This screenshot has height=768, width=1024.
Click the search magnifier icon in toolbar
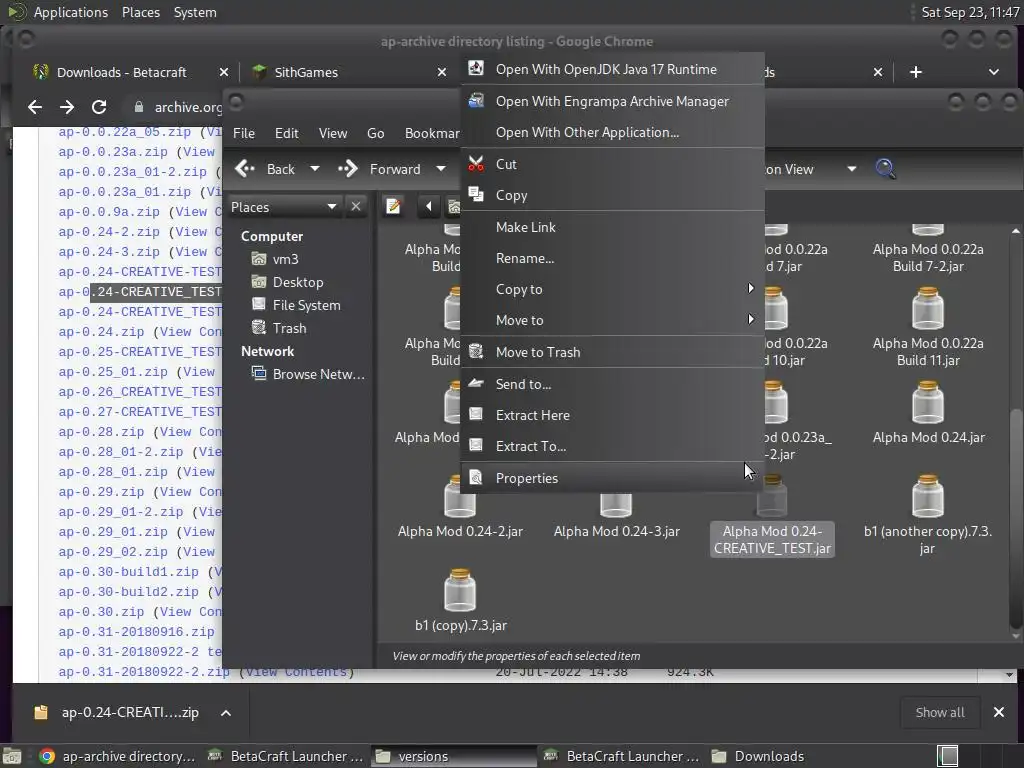(886, 168)
